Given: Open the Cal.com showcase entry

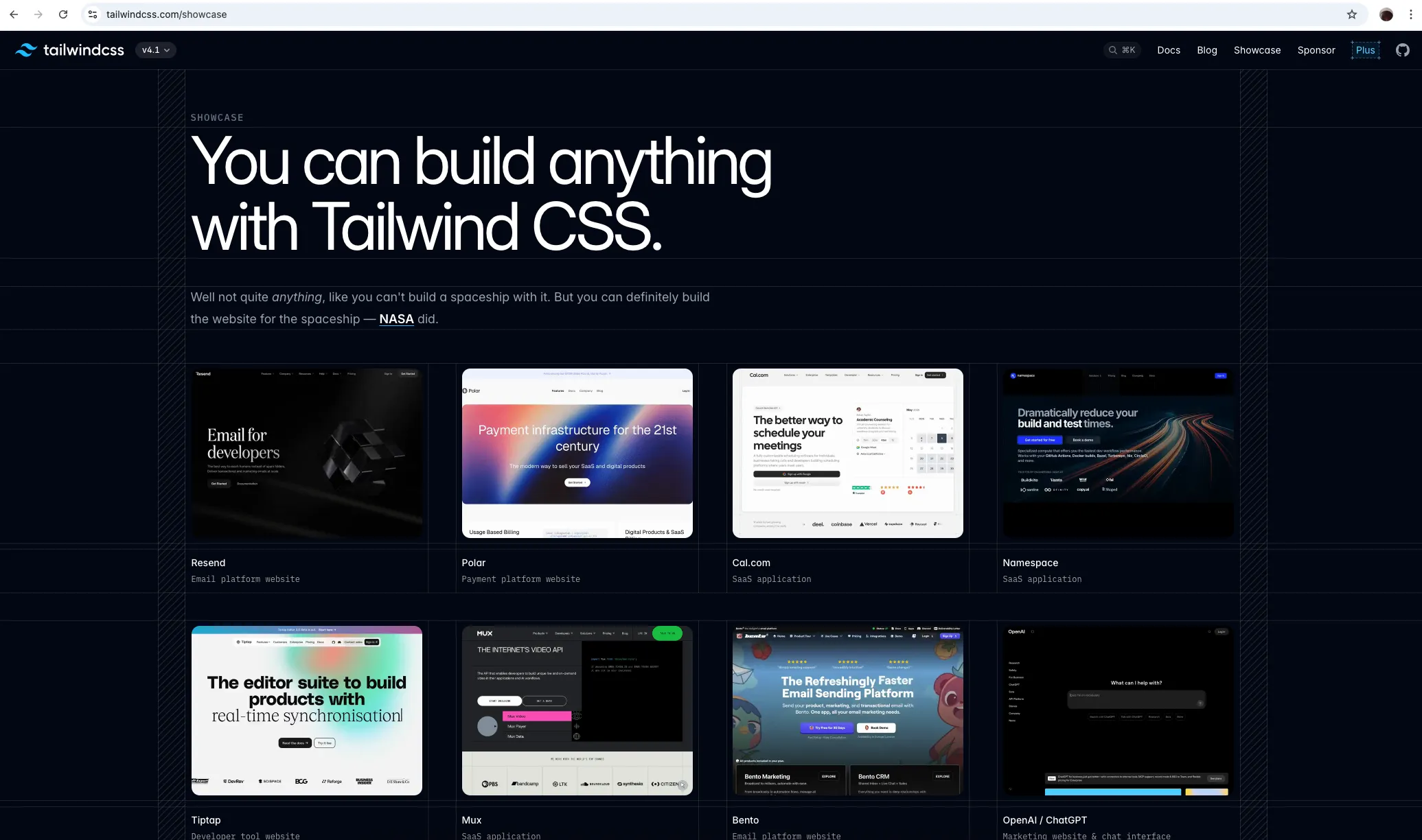Looking at the screenshot, I should tap(847, 452).
